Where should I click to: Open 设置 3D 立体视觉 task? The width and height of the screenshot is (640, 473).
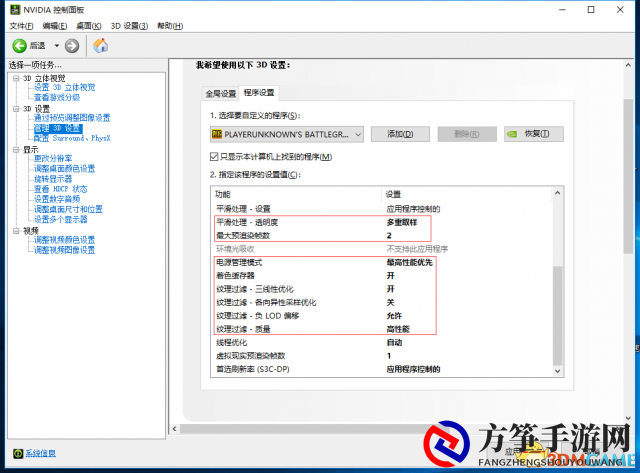64,87
